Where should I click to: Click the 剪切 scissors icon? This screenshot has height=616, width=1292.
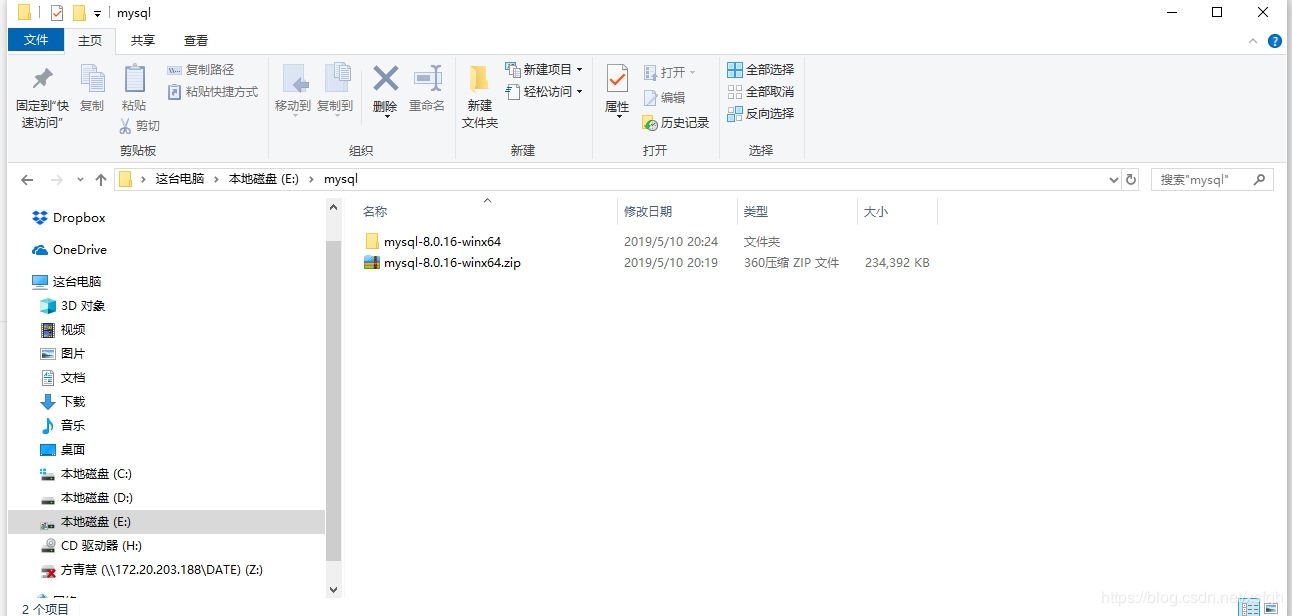[125, 126]
